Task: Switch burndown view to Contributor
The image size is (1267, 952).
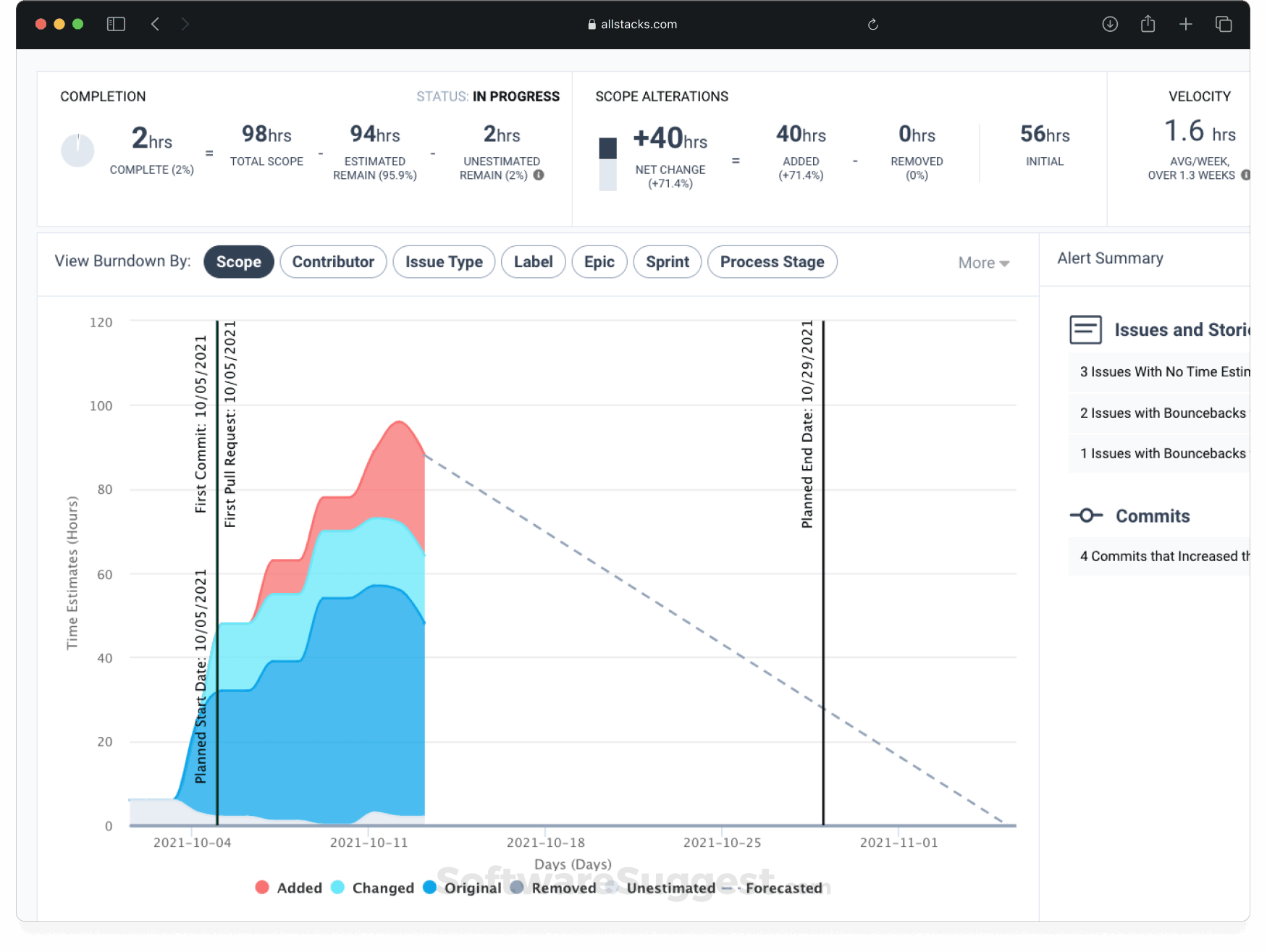Action: 333,261
